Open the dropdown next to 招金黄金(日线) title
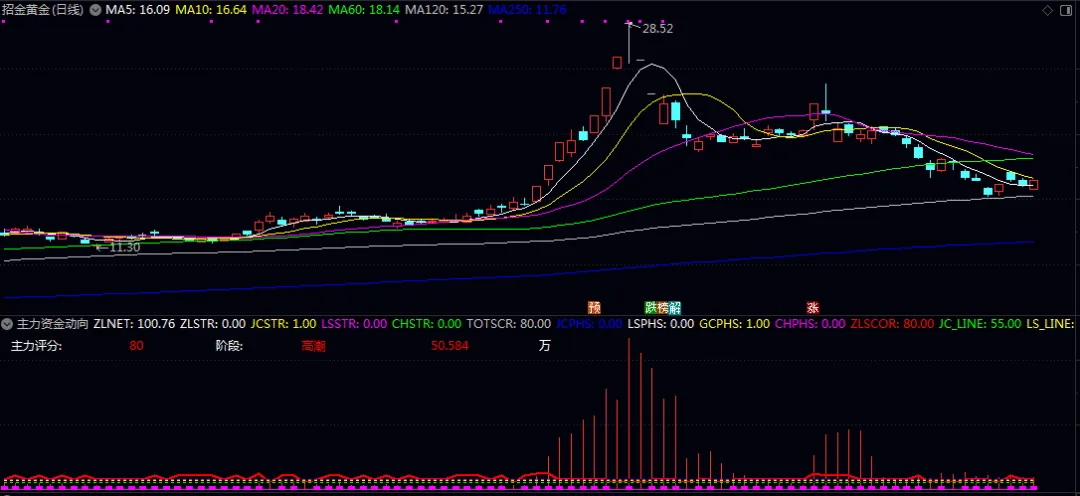Screen dimensions: 1080x496 [95, 10]
